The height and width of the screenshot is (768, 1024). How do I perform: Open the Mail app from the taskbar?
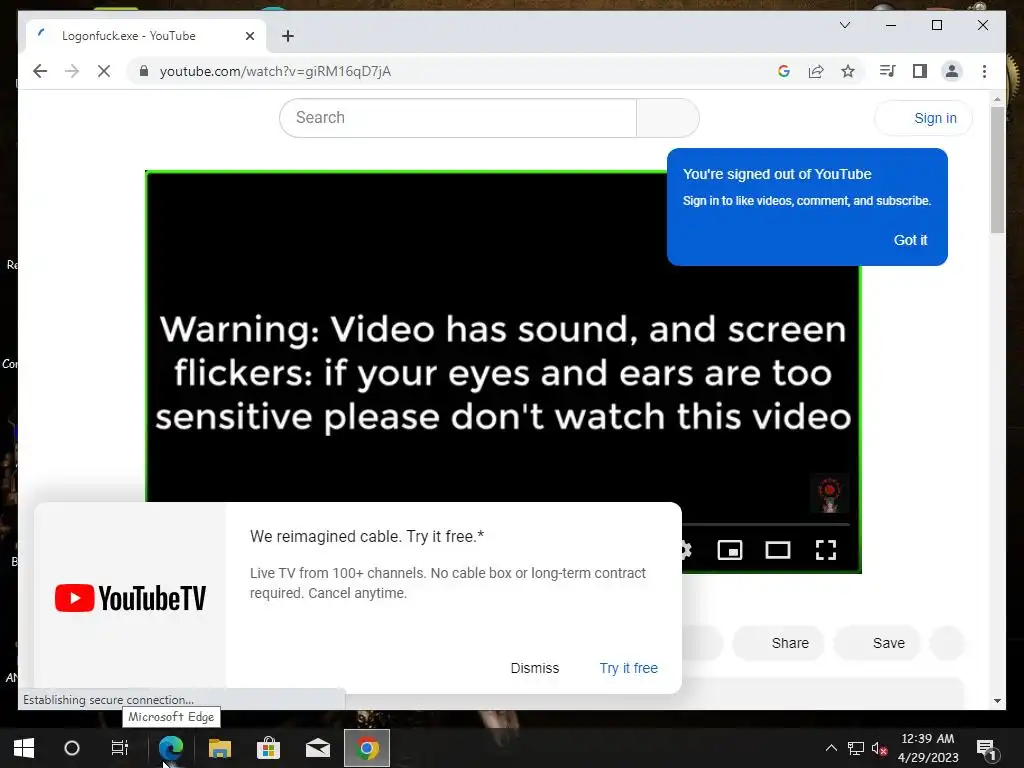pos(317,748)
